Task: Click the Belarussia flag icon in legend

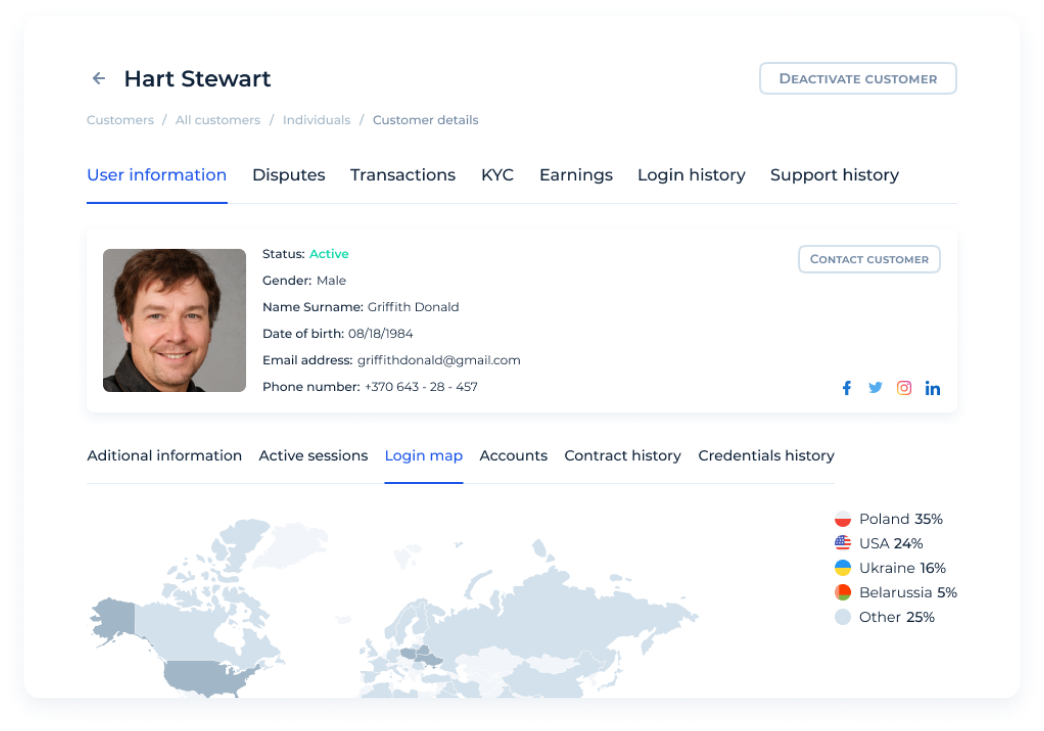Action: (843, 592)
